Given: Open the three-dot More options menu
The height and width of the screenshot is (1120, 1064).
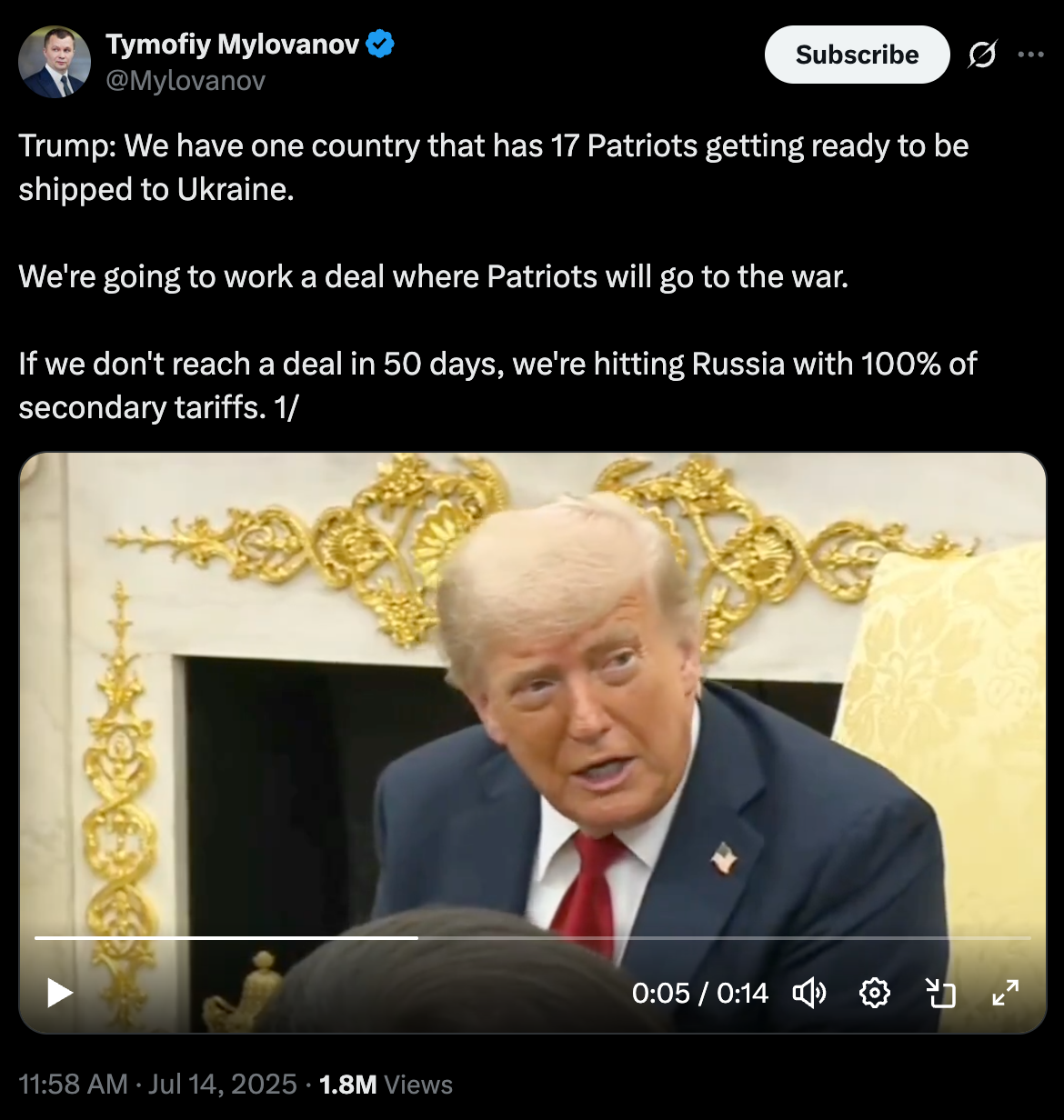Looking at the screenshot, I should [1030, 55].
